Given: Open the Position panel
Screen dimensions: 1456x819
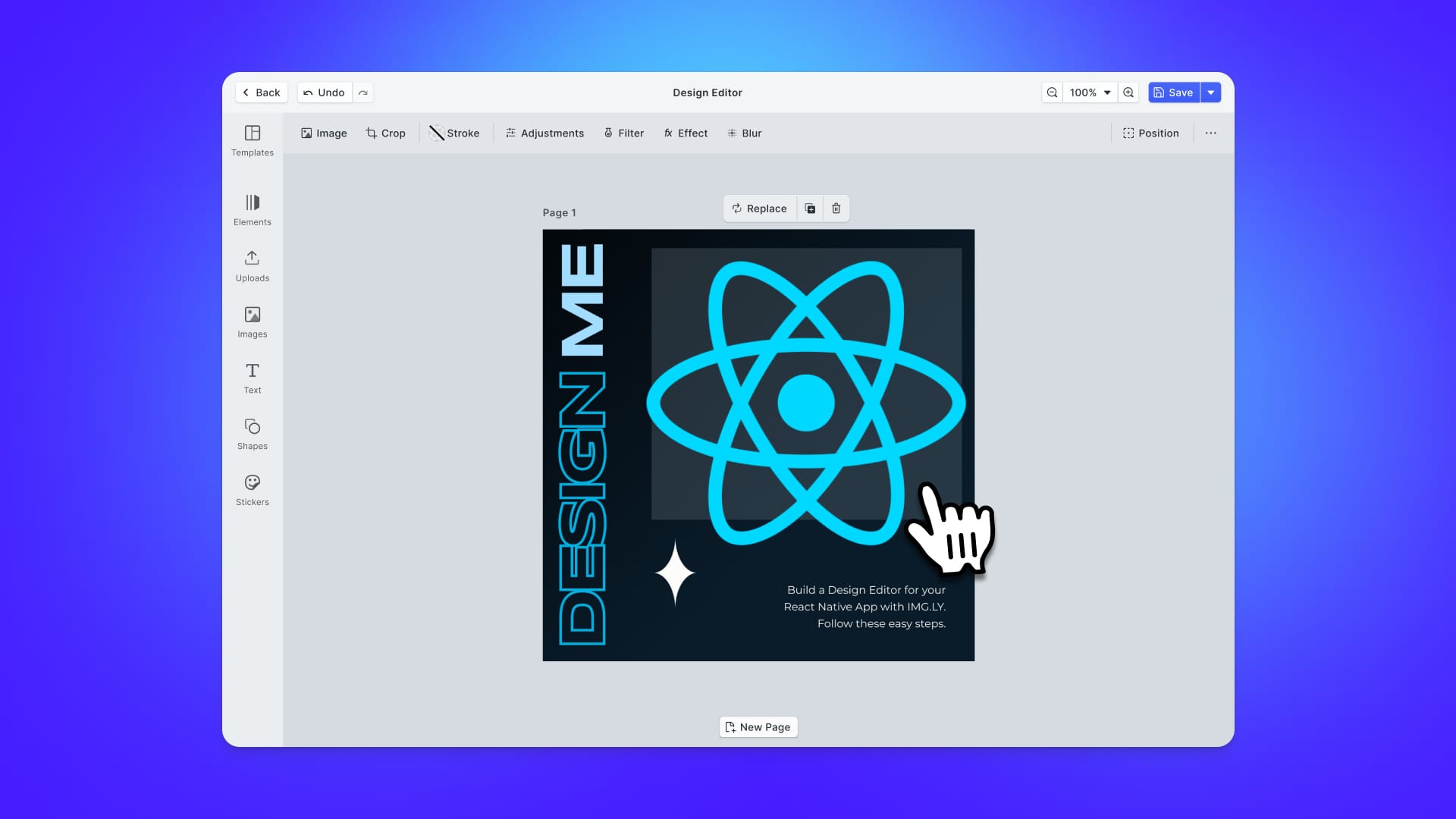Looking at the screenshot, I should [1150, 133].
